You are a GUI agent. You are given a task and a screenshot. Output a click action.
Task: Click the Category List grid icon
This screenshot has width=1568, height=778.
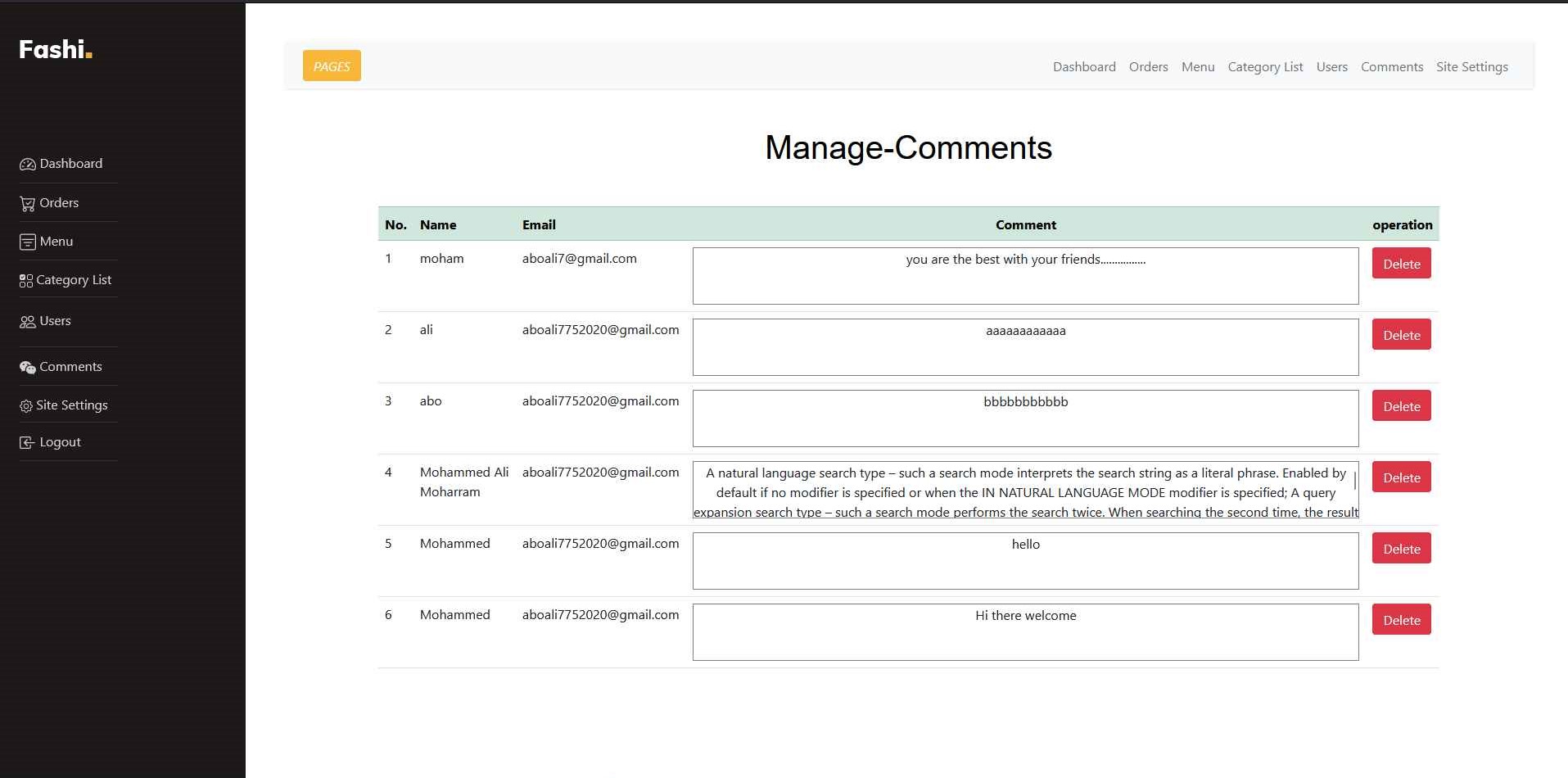[26, 281]
